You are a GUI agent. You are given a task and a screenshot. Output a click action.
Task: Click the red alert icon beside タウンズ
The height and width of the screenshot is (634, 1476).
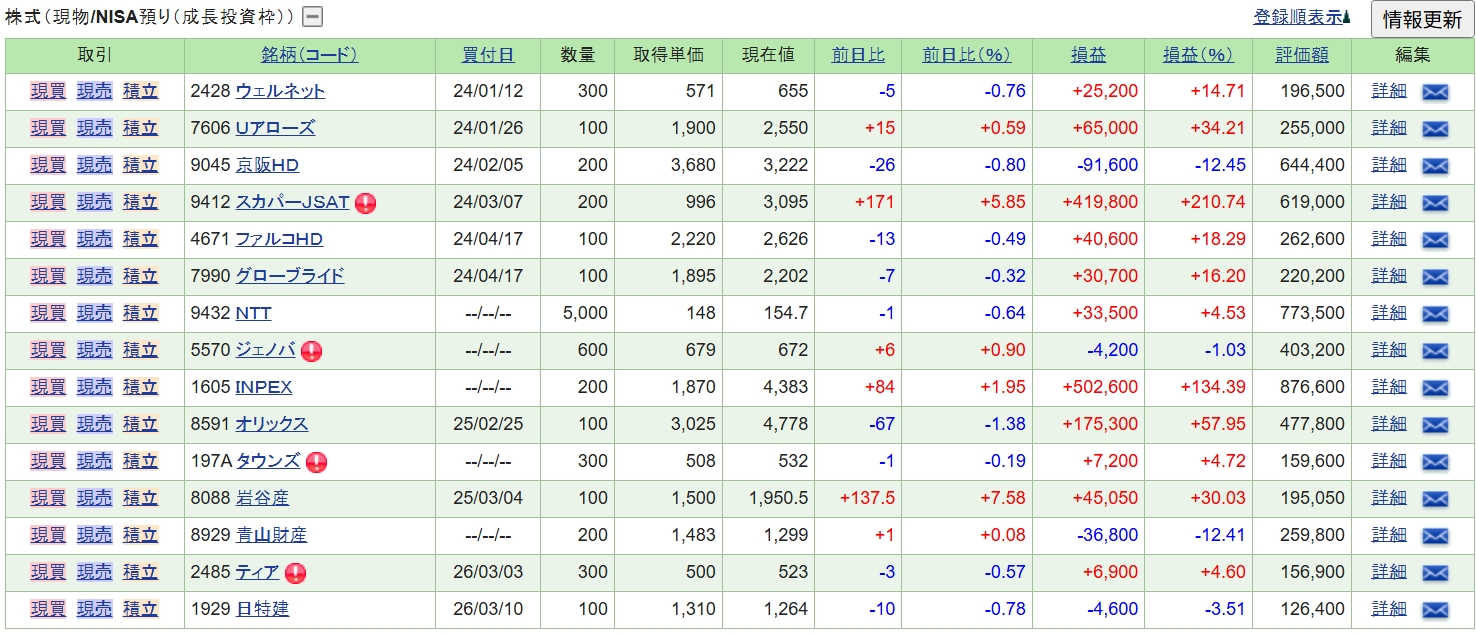(x=317, y=462)
